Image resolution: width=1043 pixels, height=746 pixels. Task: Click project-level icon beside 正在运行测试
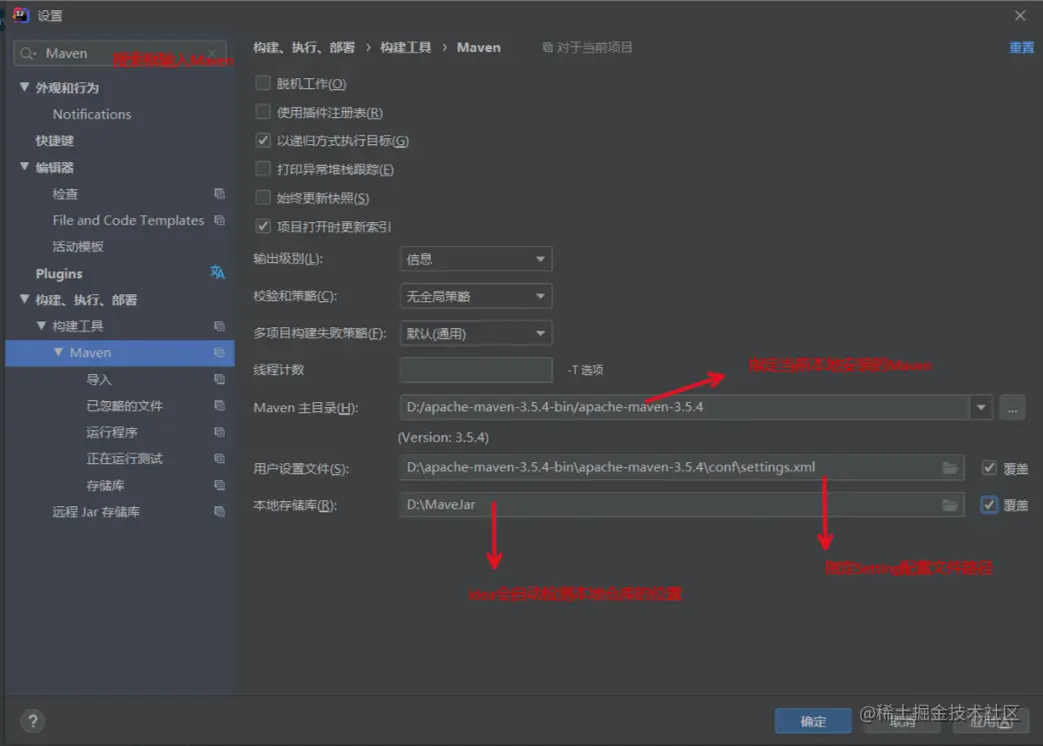click(x=220, y=458)
